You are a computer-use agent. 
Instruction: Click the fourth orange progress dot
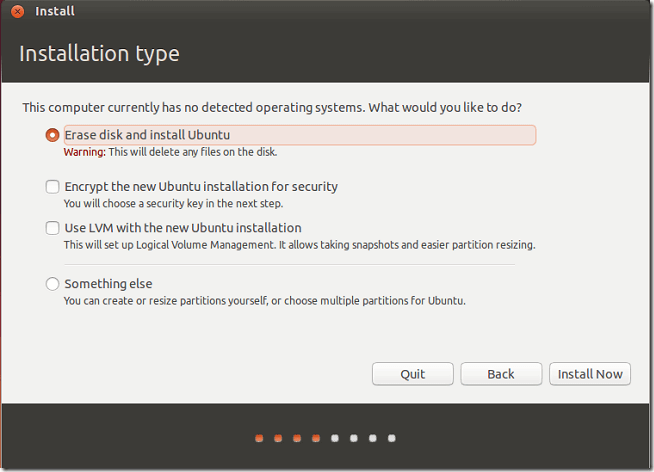click(x=316, y=438)
